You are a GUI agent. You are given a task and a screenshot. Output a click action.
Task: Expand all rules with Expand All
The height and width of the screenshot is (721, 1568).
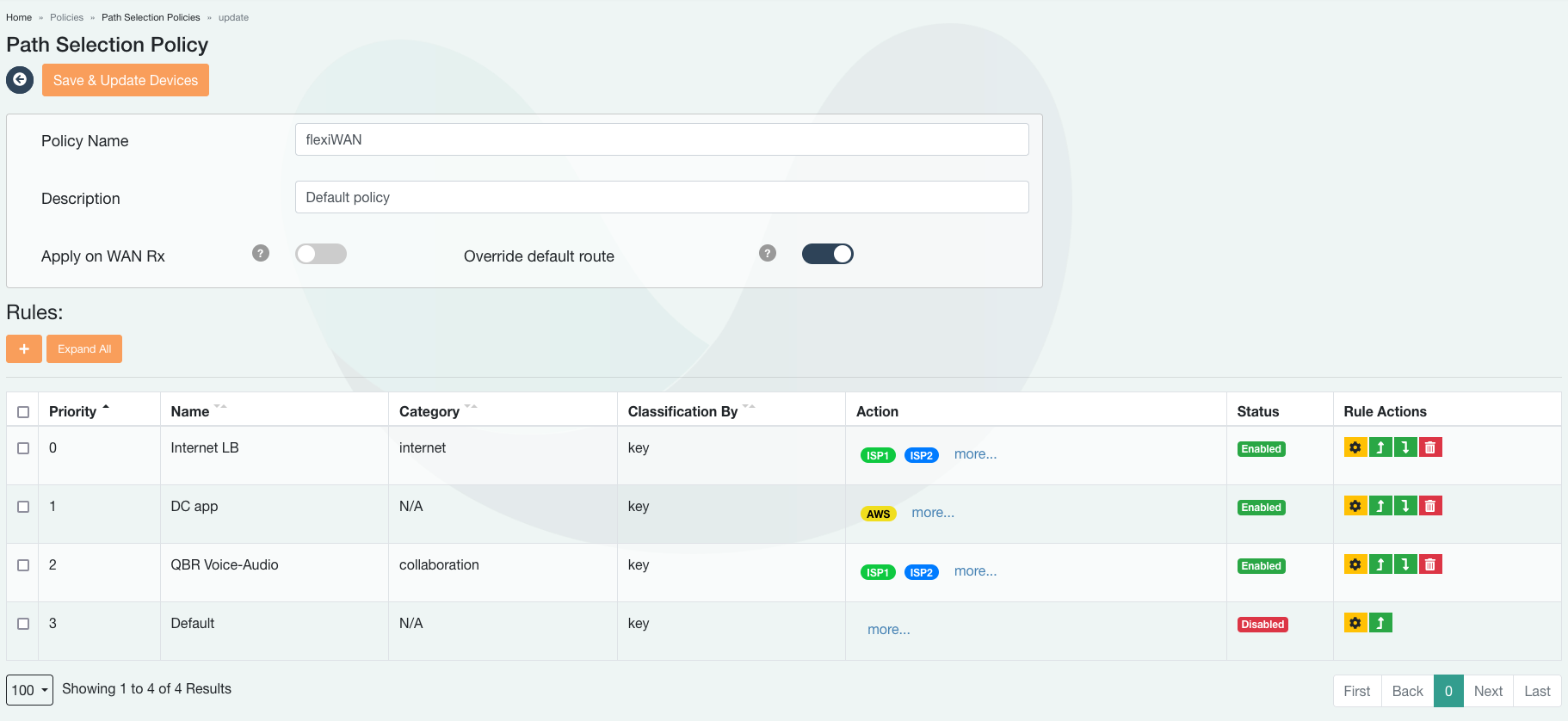coord(84,348)
